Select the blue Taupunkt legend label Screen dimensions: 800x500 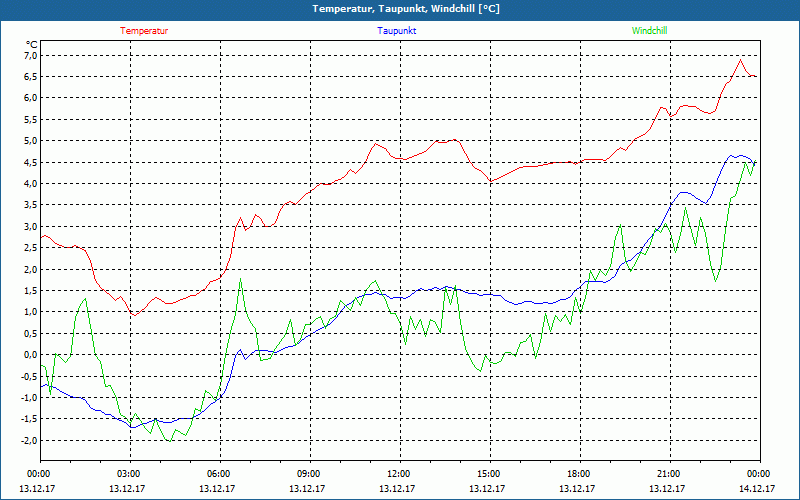point(396,31)
